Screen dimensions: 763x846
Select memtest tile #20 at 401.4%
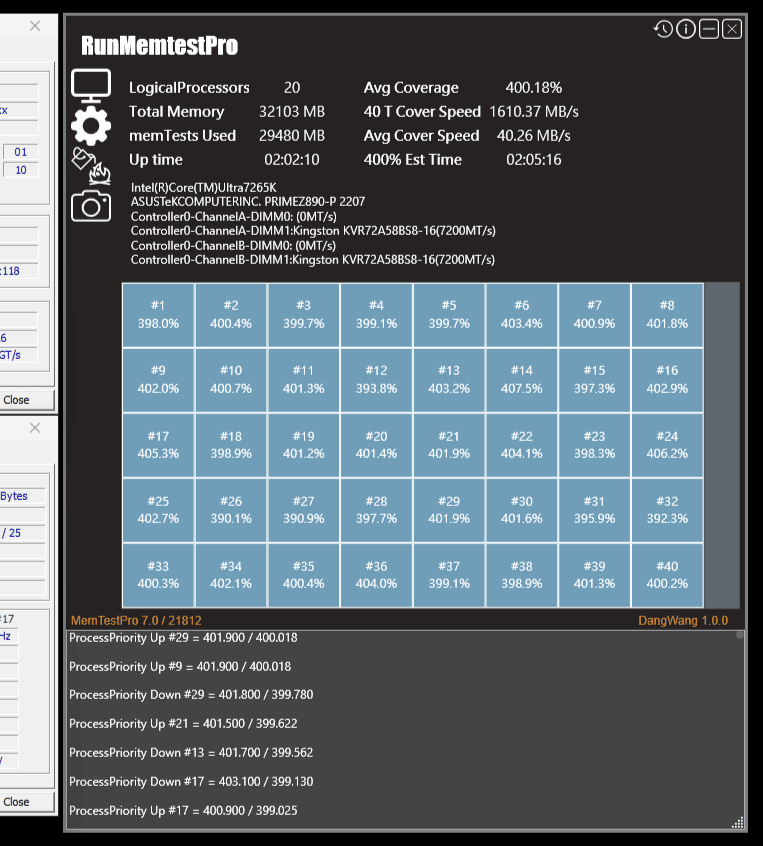click(376, 445)
